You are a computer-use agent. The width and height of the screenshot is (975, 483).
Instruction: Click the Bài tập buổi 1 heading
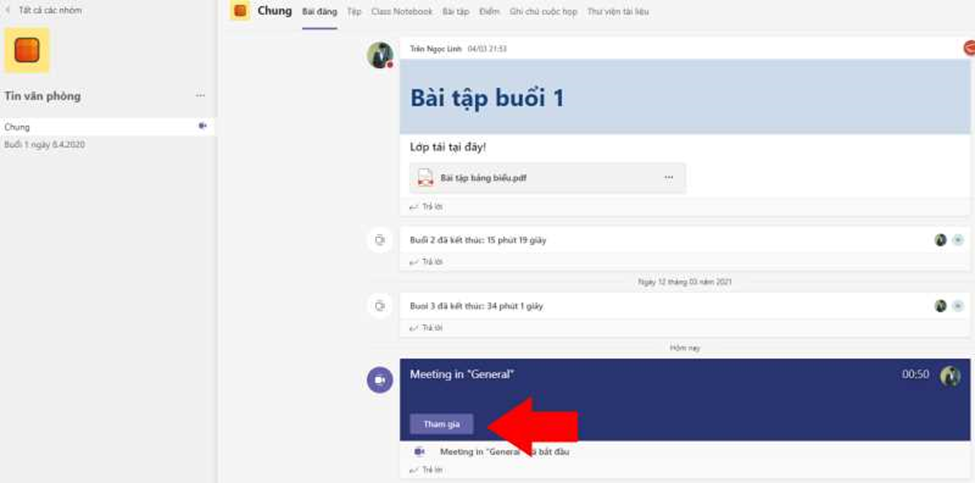(487, 98)
